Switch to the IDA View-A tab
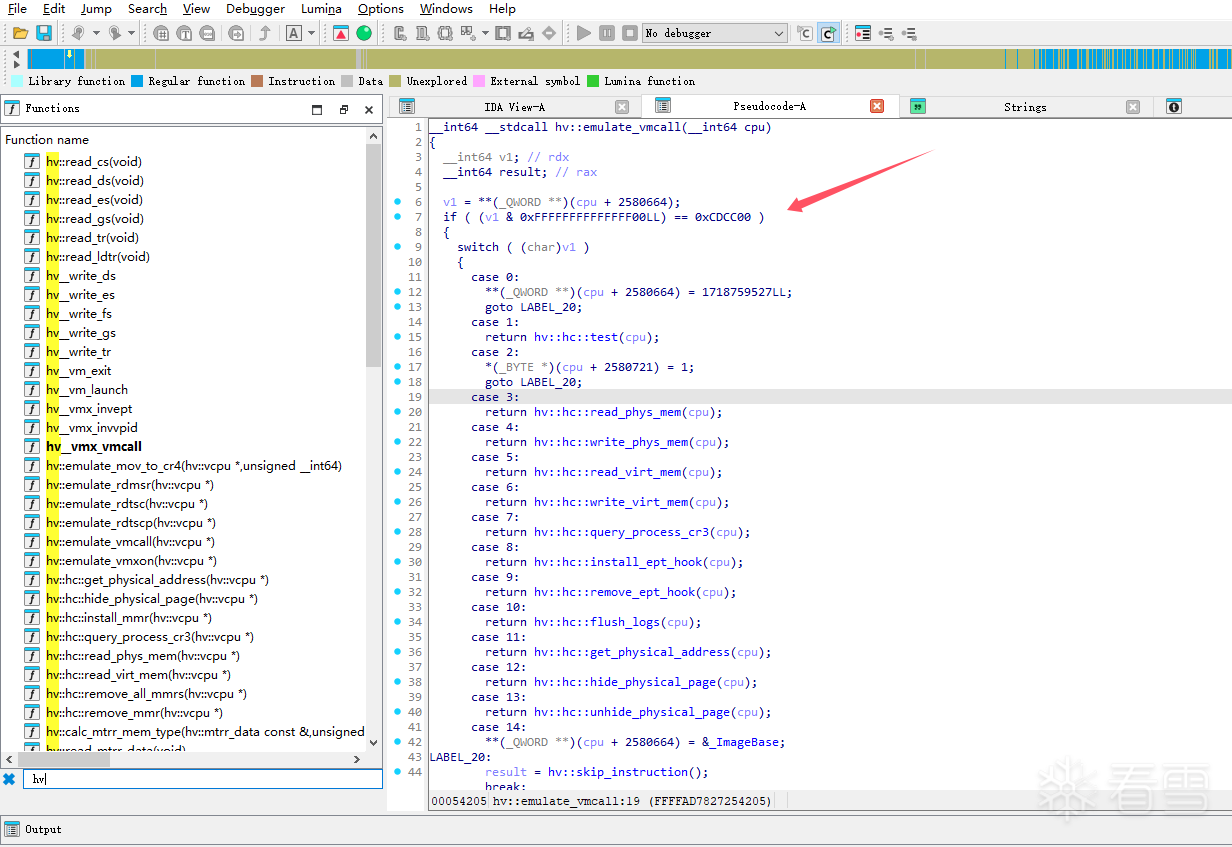 pyautogui.click(x=514, y=107)
